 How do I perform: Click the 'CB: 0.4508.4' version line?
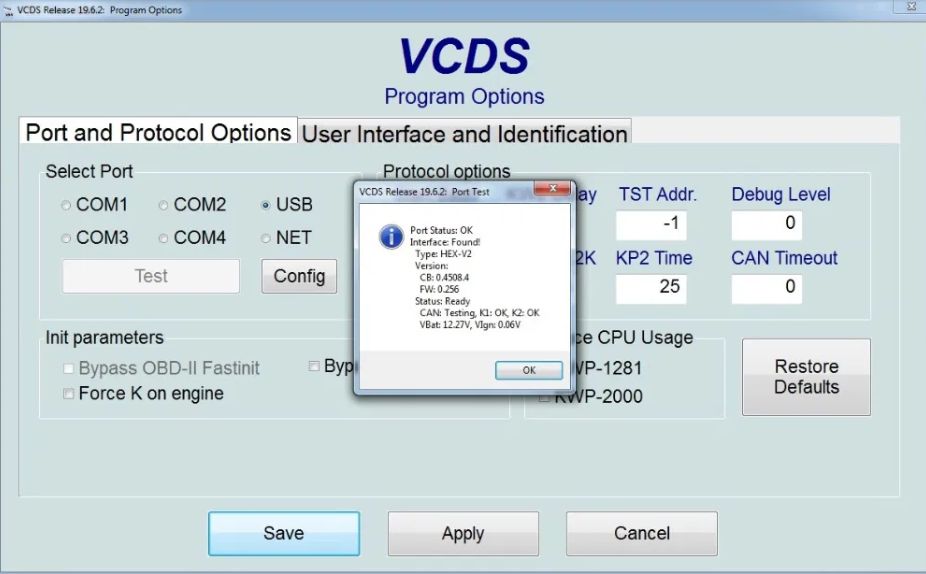pos(444,278)
